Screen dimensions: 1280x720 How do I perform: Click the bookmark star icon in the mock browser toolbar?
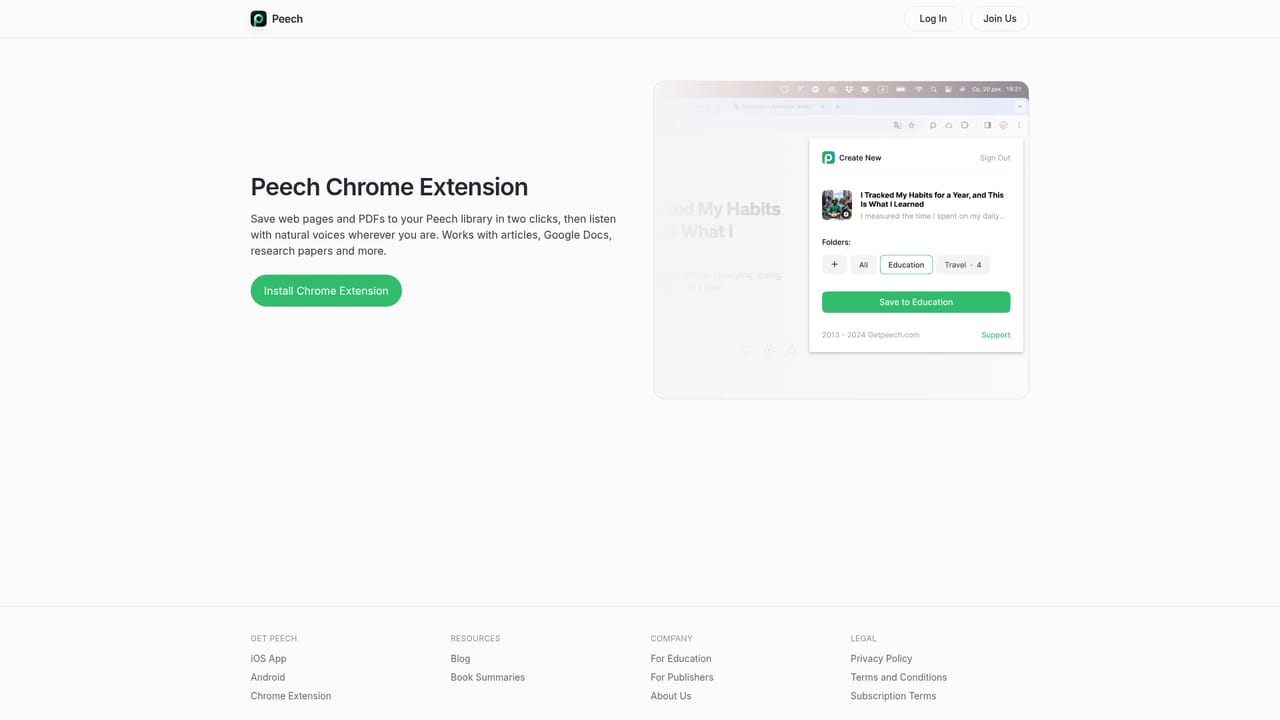pyautogui.click(x=911, y=125)
